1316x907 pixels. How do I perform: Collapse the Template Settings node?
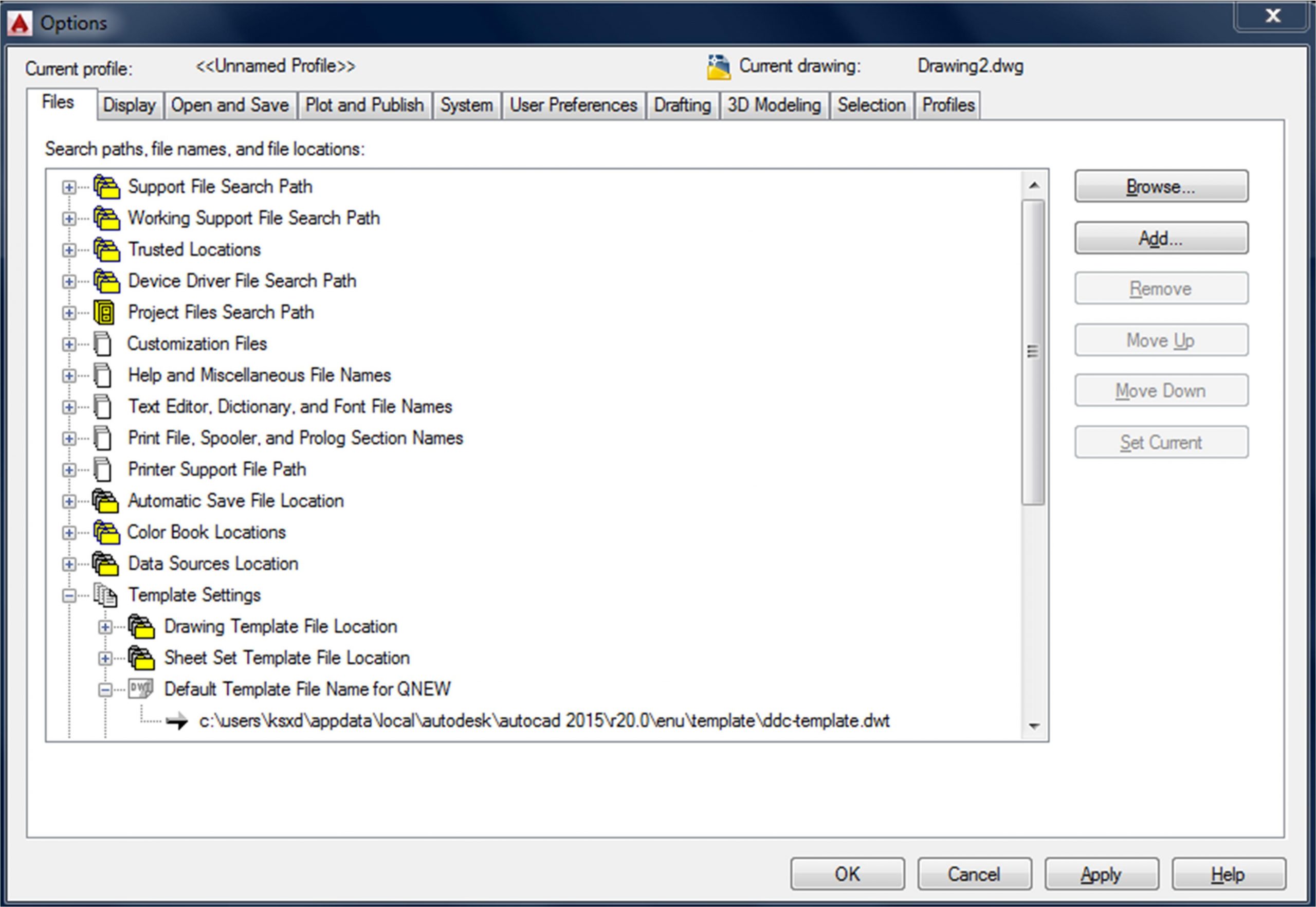[69, 595]
